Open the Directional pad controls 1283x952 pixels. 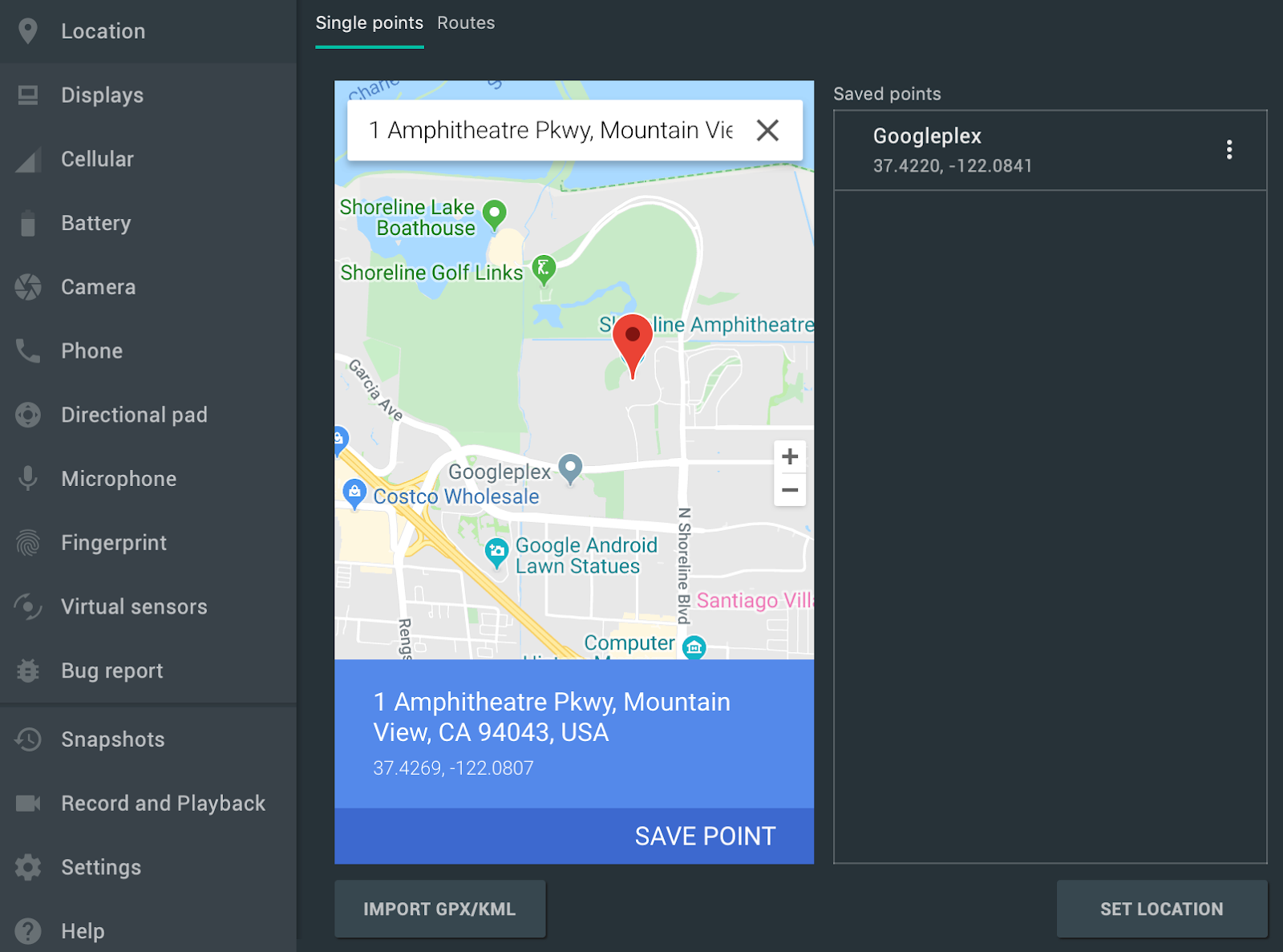(133, 415)
